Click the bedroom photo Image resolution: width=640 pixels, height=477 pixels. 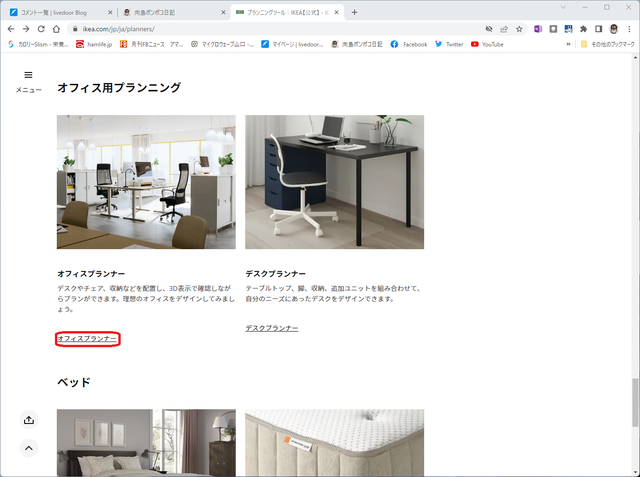146,443
